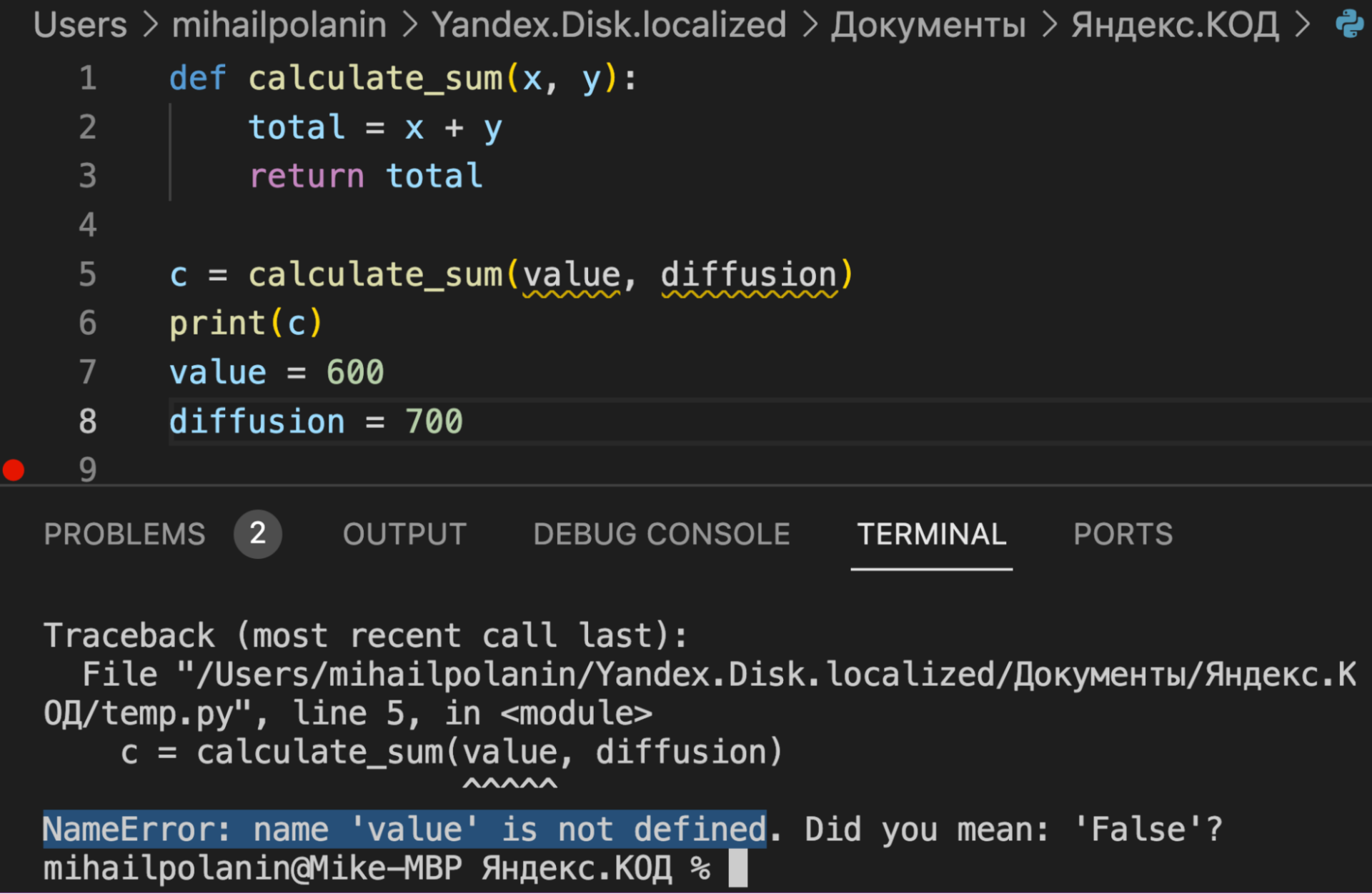Click line number 3 in the gutter
1372x894 pixels.
coord(87,176)
